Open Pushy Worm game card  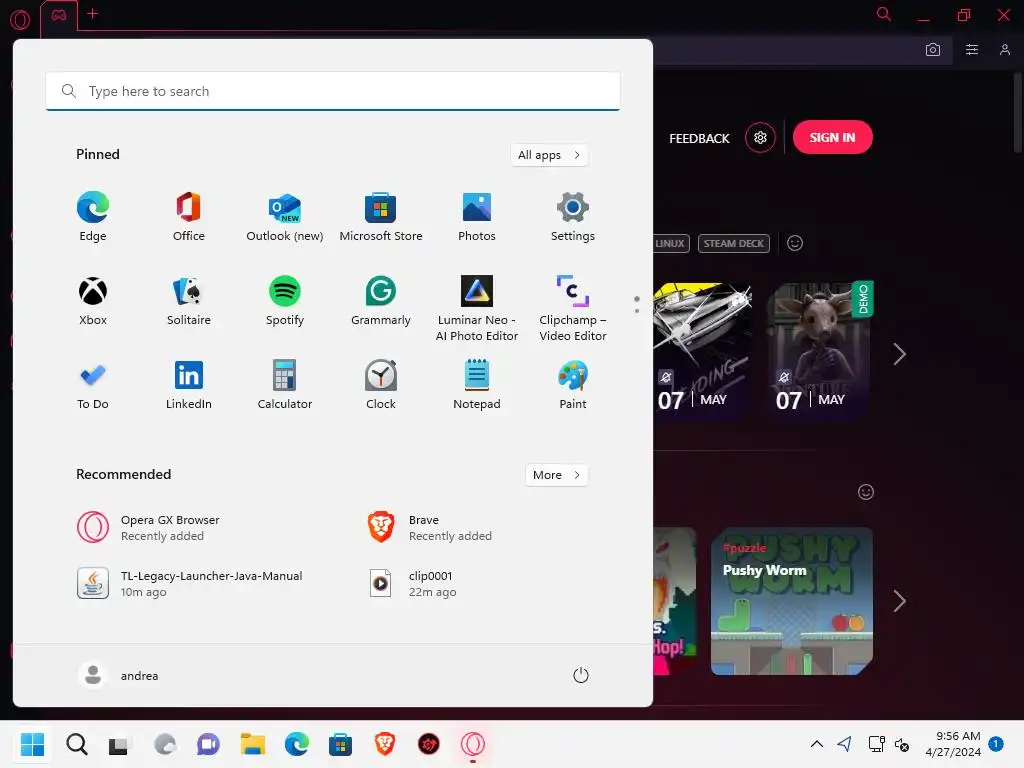tap(792, 601)
